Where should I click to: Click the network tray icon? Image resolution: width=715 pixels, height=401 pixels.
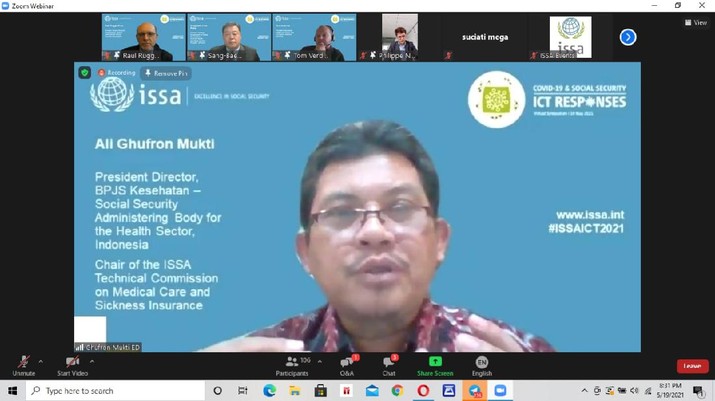(x=648, y=391)
